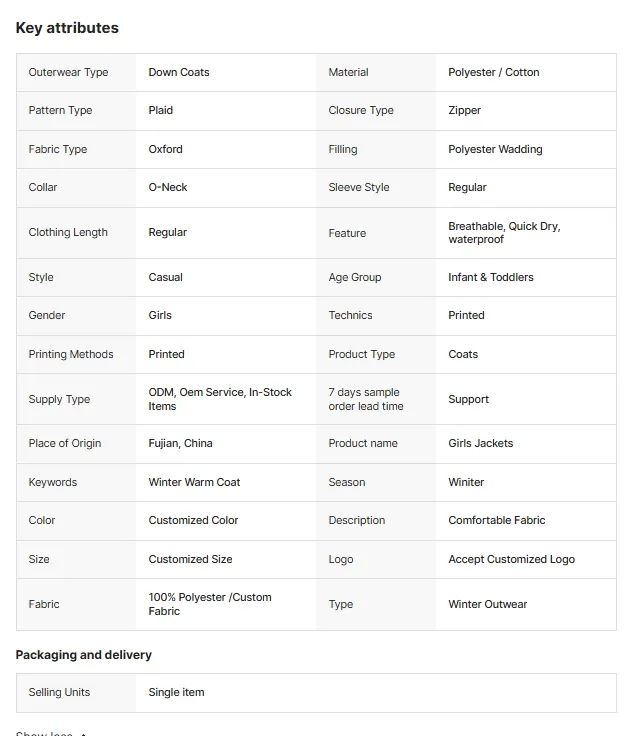Select the O-Neck collar value

[x=168, y=187]
